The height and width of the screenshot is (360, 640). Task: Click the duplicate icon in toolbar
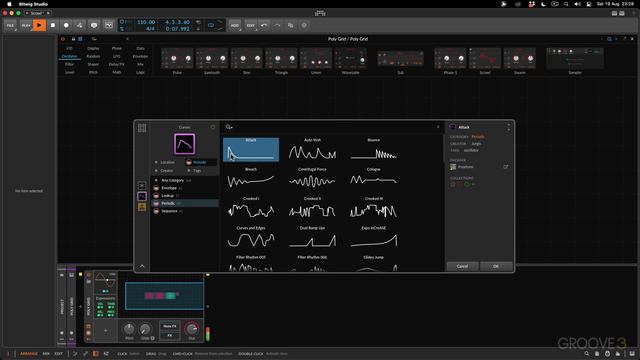[291, 25]
